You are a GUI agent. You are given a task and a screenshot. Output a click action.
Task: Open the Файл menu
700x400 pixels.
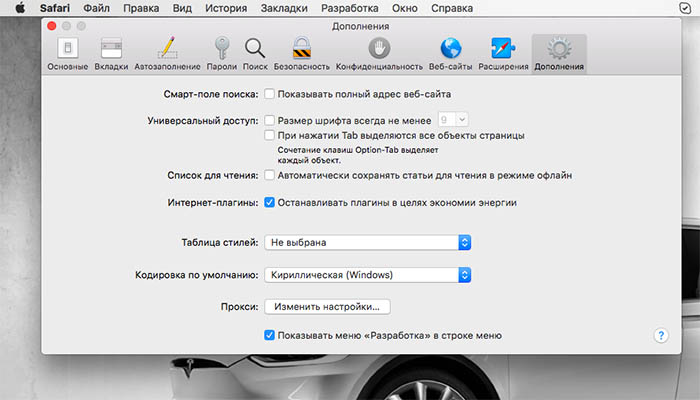coord(96,8)
